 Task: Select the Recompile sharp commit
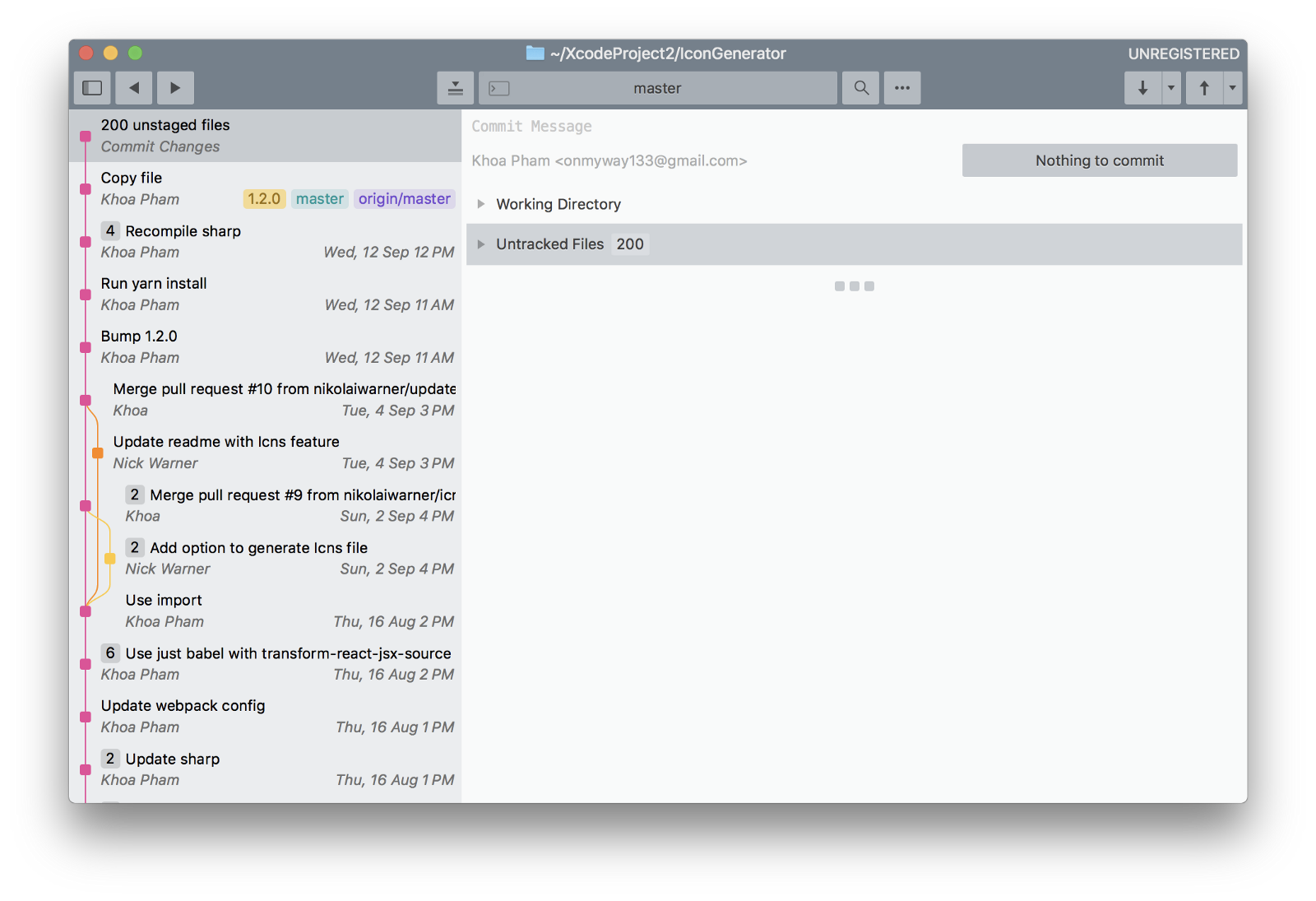click(x=266, y=241)
